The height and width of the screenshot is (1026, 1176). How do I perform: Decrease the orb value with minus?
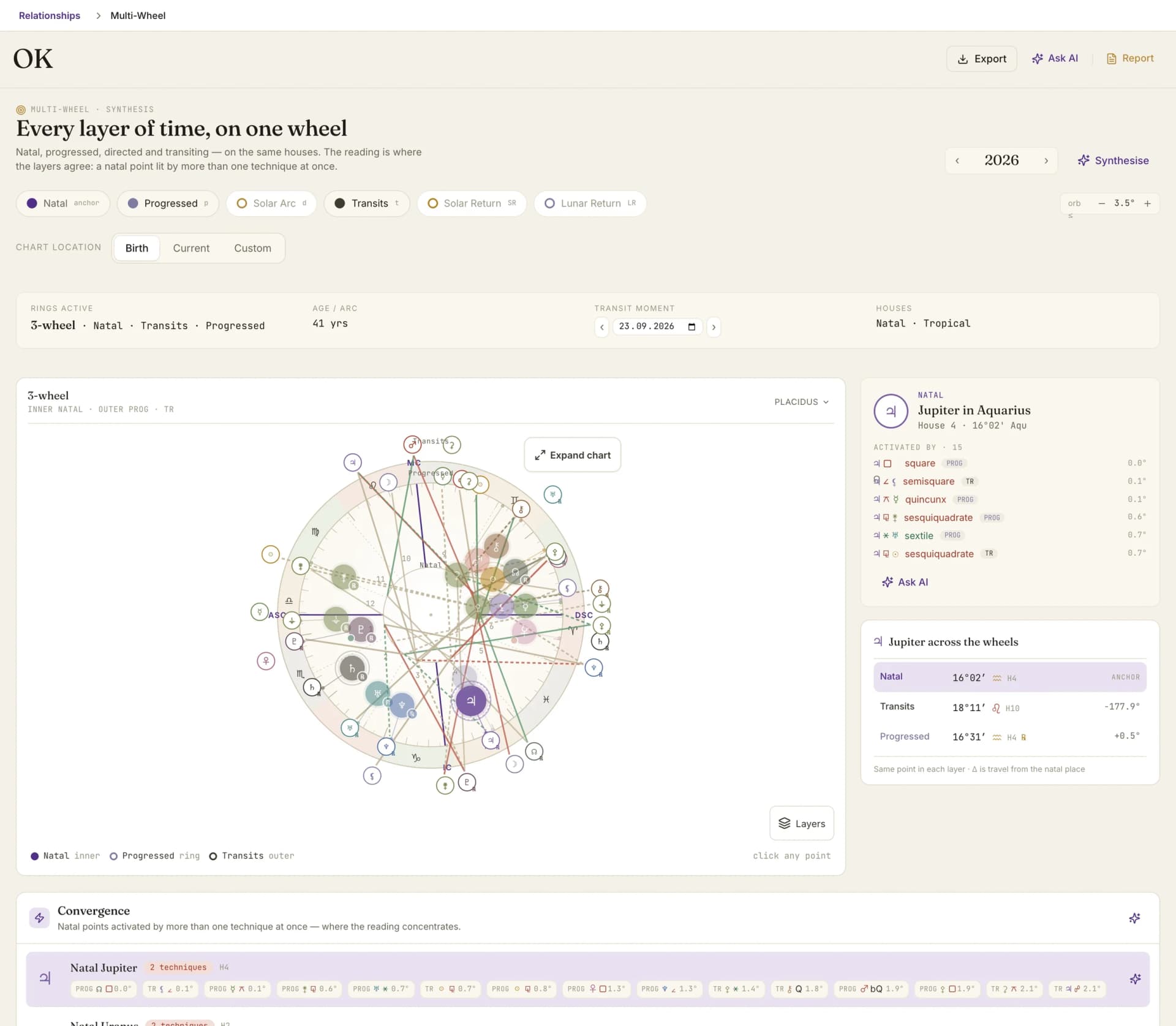(1101, 203)
